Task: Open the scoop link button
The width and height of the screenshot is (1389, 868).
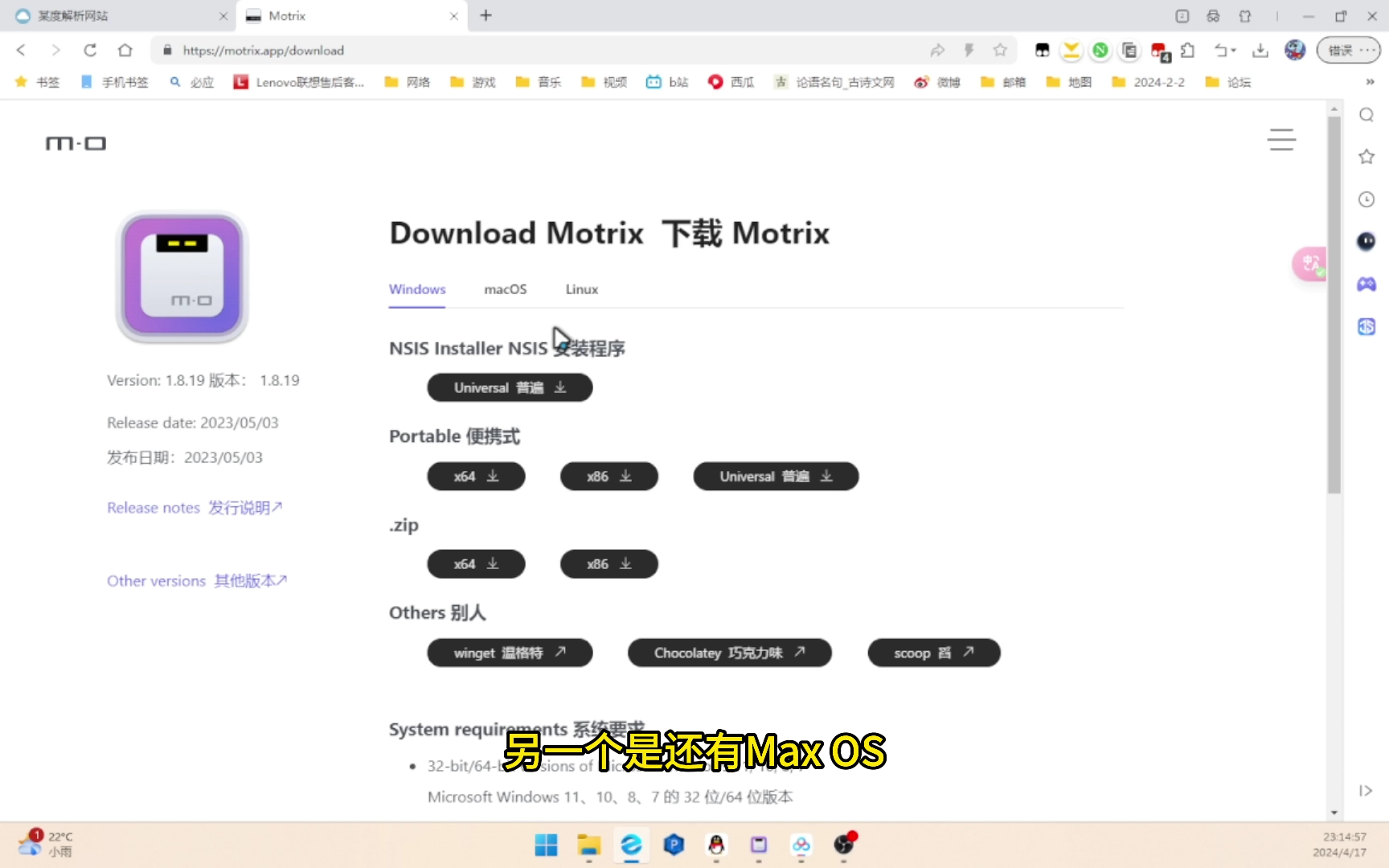Action: tap(934, 653)
